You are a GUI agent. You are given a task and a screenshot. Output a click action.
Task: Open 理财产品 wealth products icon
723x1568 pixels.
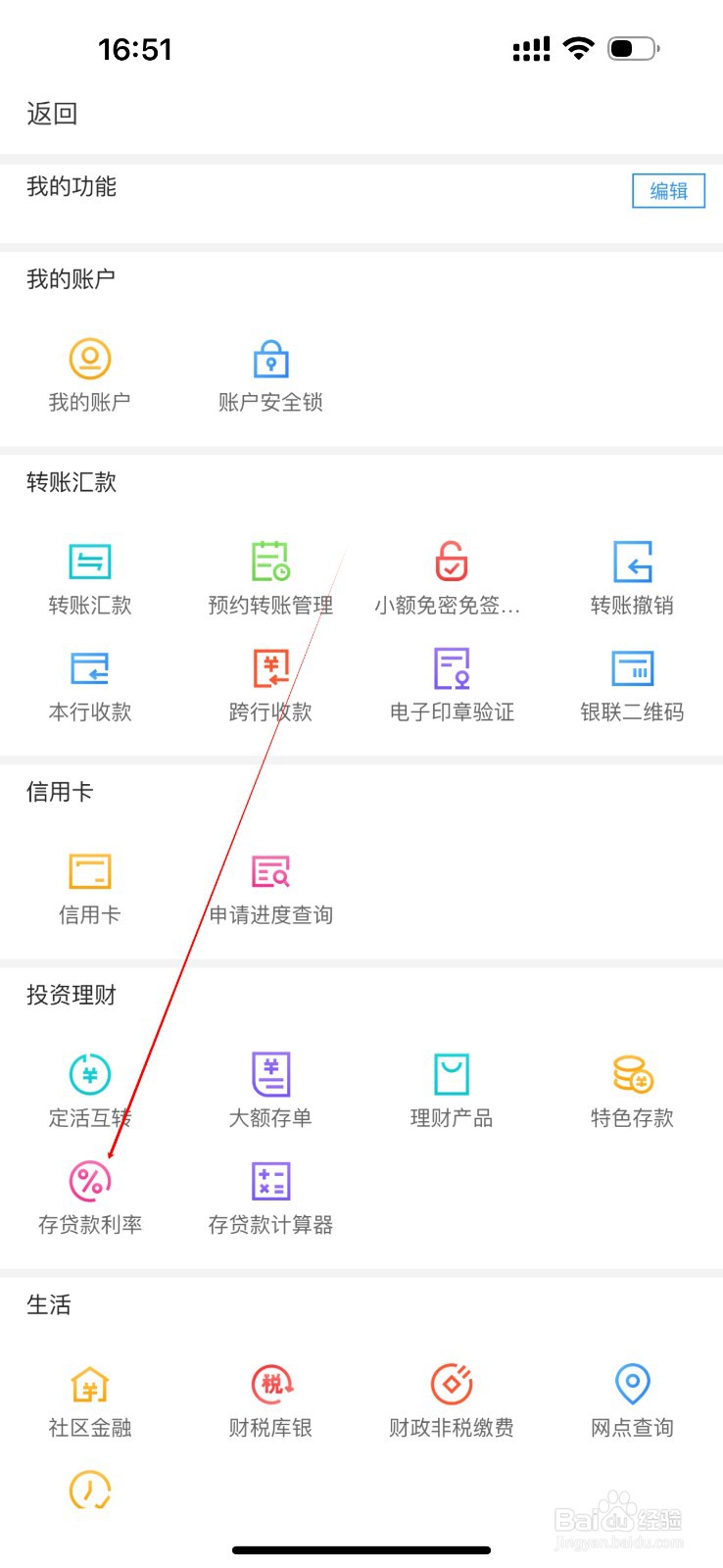pos(452,1074)
